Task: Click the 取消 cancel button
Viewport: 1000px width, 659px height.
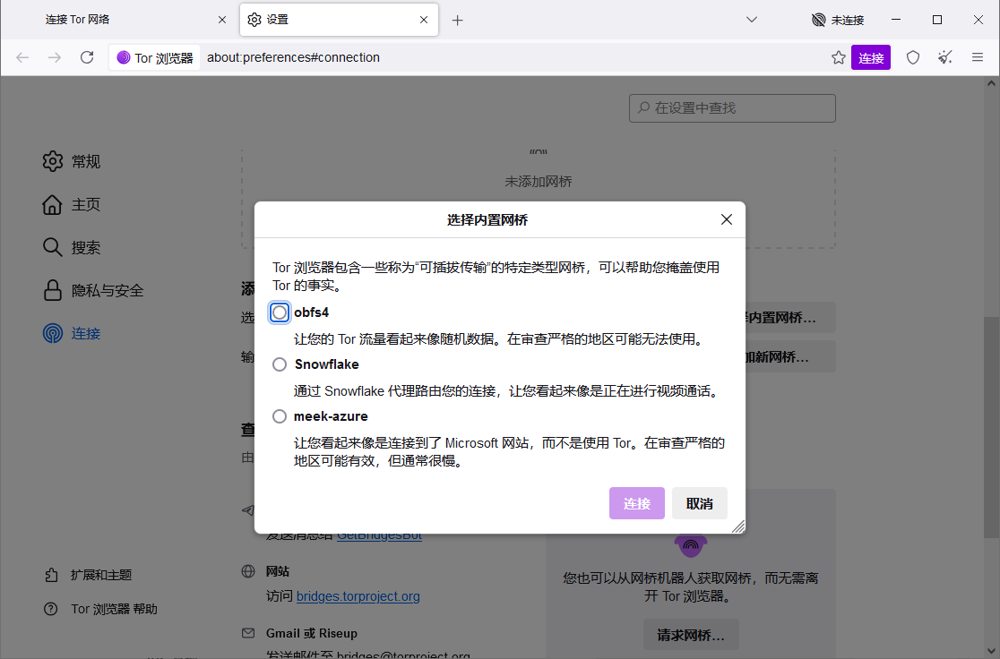Action: coord(699,504)
